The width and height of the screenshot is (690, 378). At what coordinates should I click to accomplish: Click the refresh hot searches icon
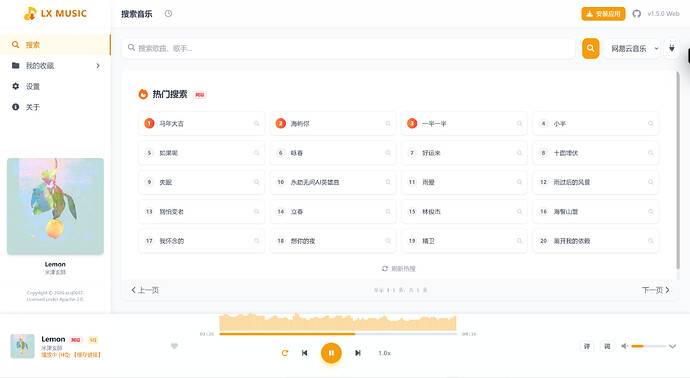(x=385, y=268)
